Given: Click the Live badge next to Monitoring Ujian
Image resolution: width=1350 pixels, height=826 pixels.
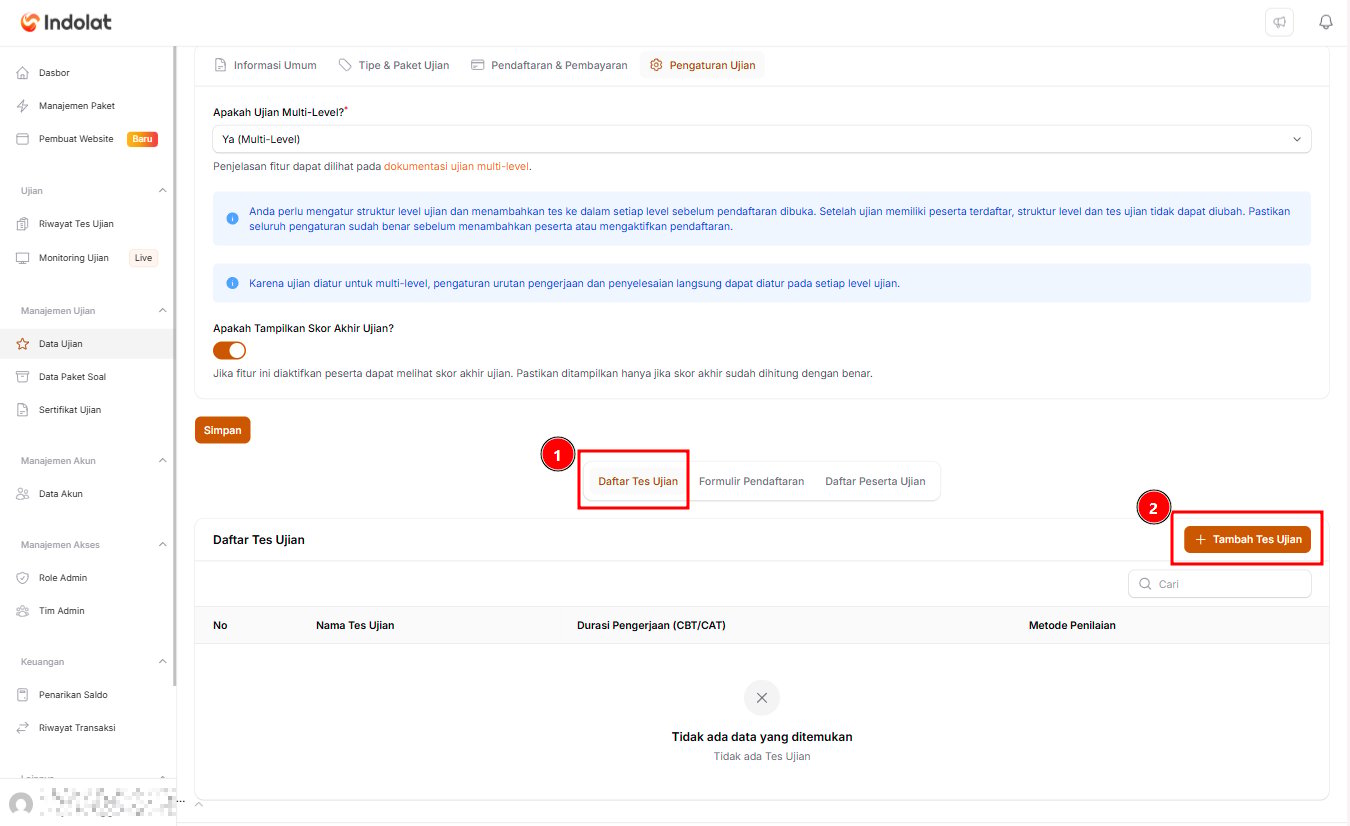Looking at the screenshot, I should (143, 258).
